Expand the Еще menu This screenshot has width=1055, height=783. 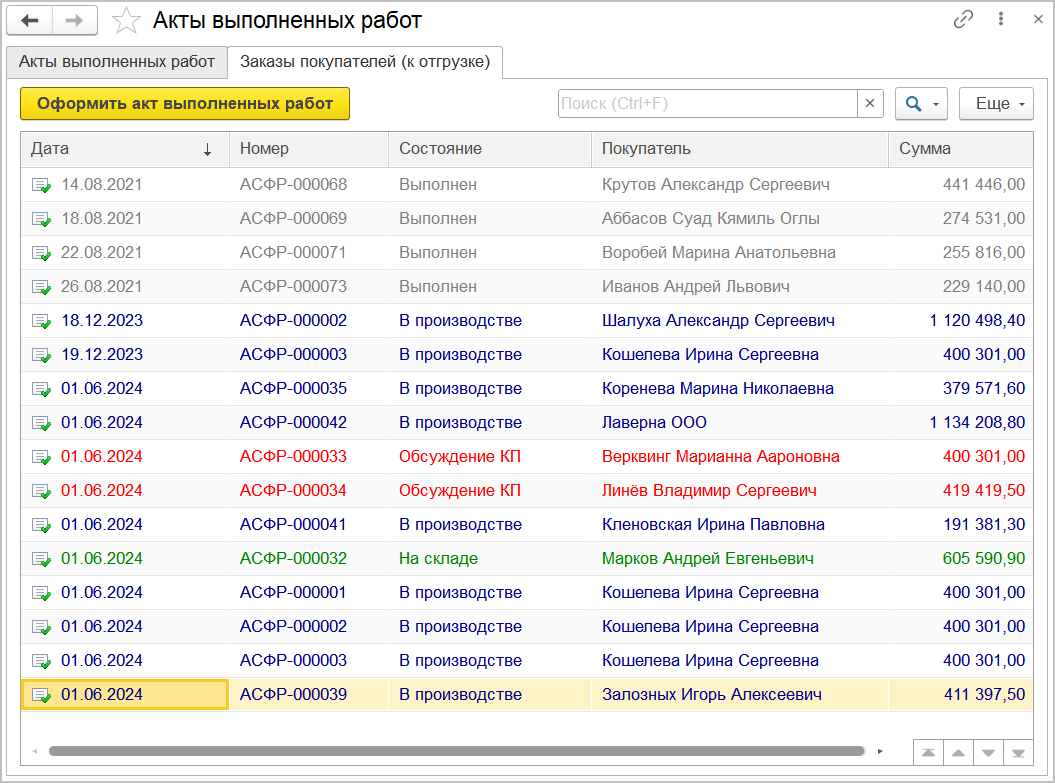(996, 103)
